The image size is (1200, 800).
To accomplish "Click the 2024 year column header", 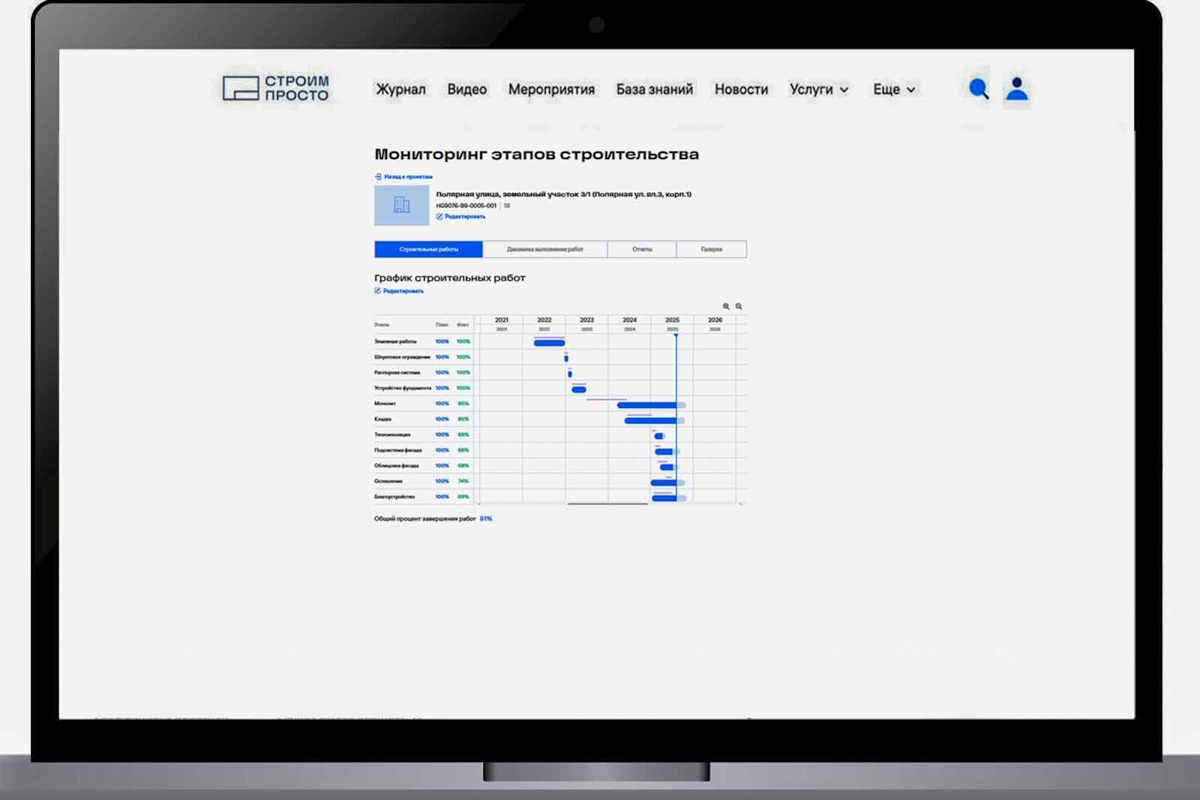I will (x=629, y=320).
